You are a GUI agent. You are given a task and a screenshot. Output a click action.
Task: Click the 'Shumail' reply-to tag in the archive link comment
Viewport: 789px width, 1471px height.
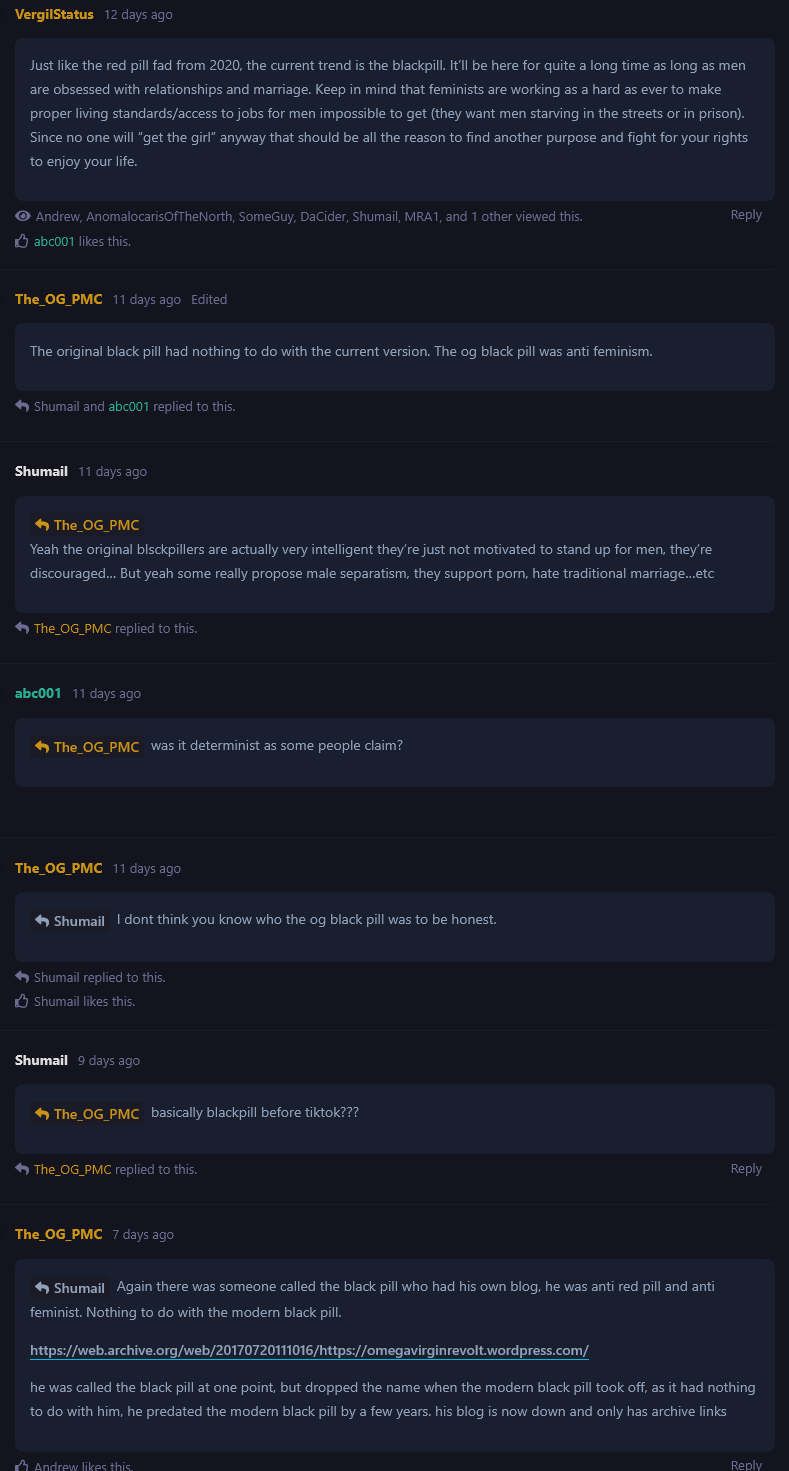coord(70,1288)
